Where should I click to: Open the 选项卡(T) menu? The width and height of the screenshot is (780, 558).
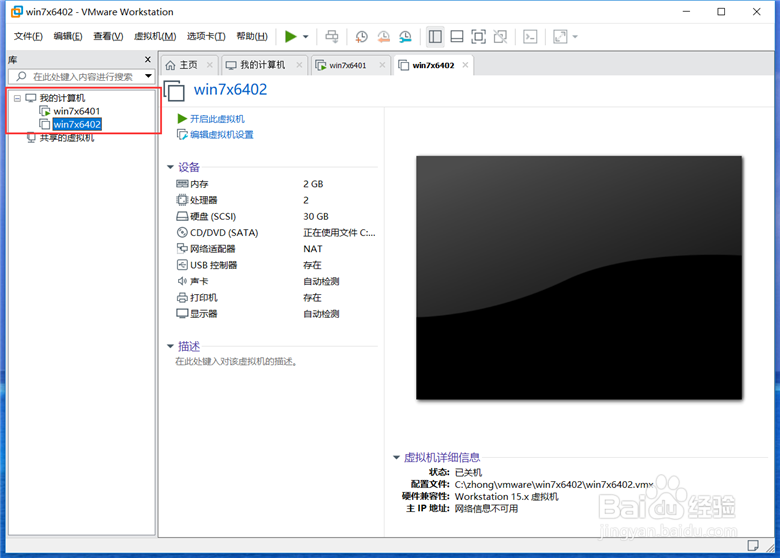206,36
